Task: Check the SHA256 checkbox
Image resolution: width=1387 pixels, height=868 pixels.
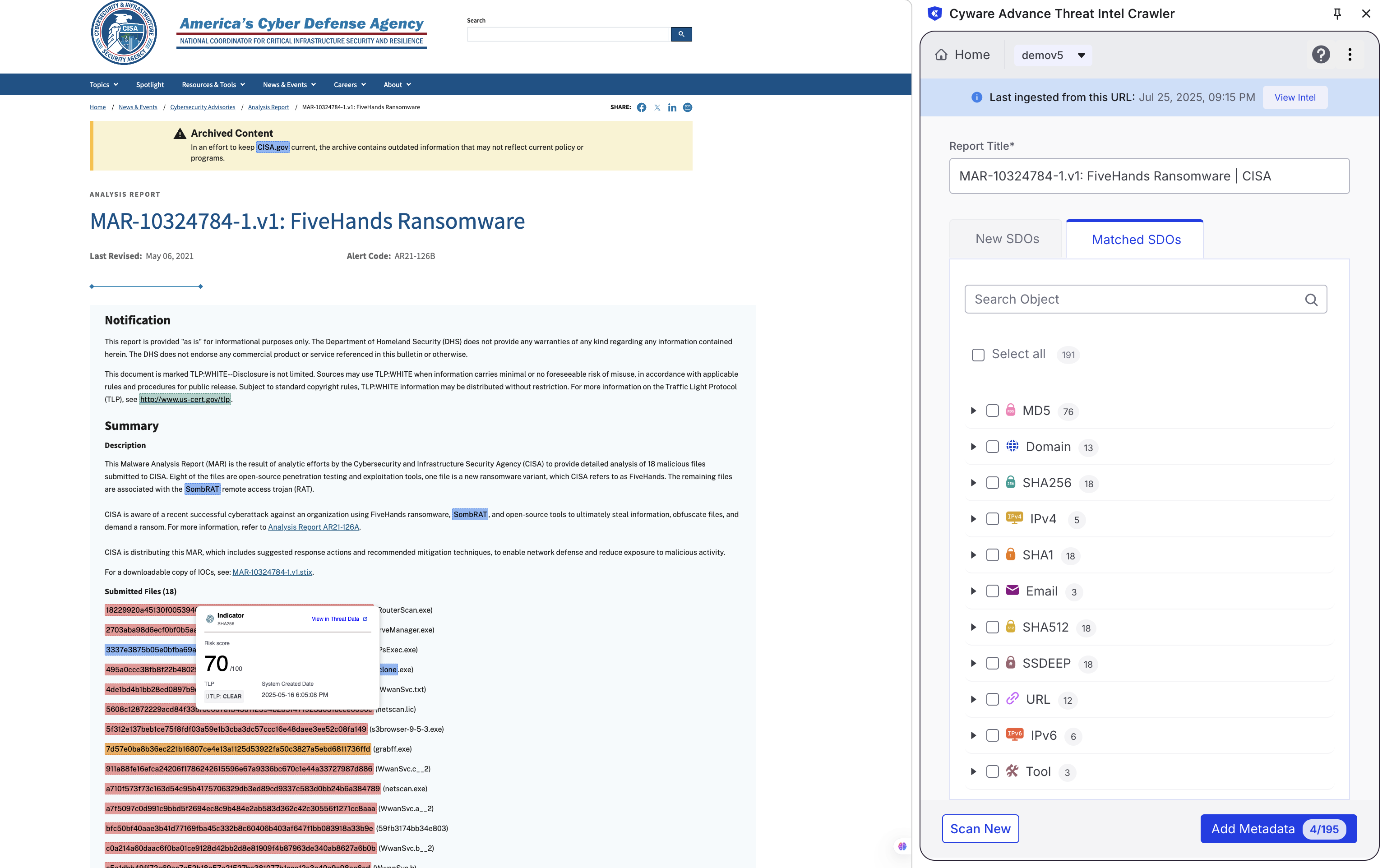Action: (992, 483)
